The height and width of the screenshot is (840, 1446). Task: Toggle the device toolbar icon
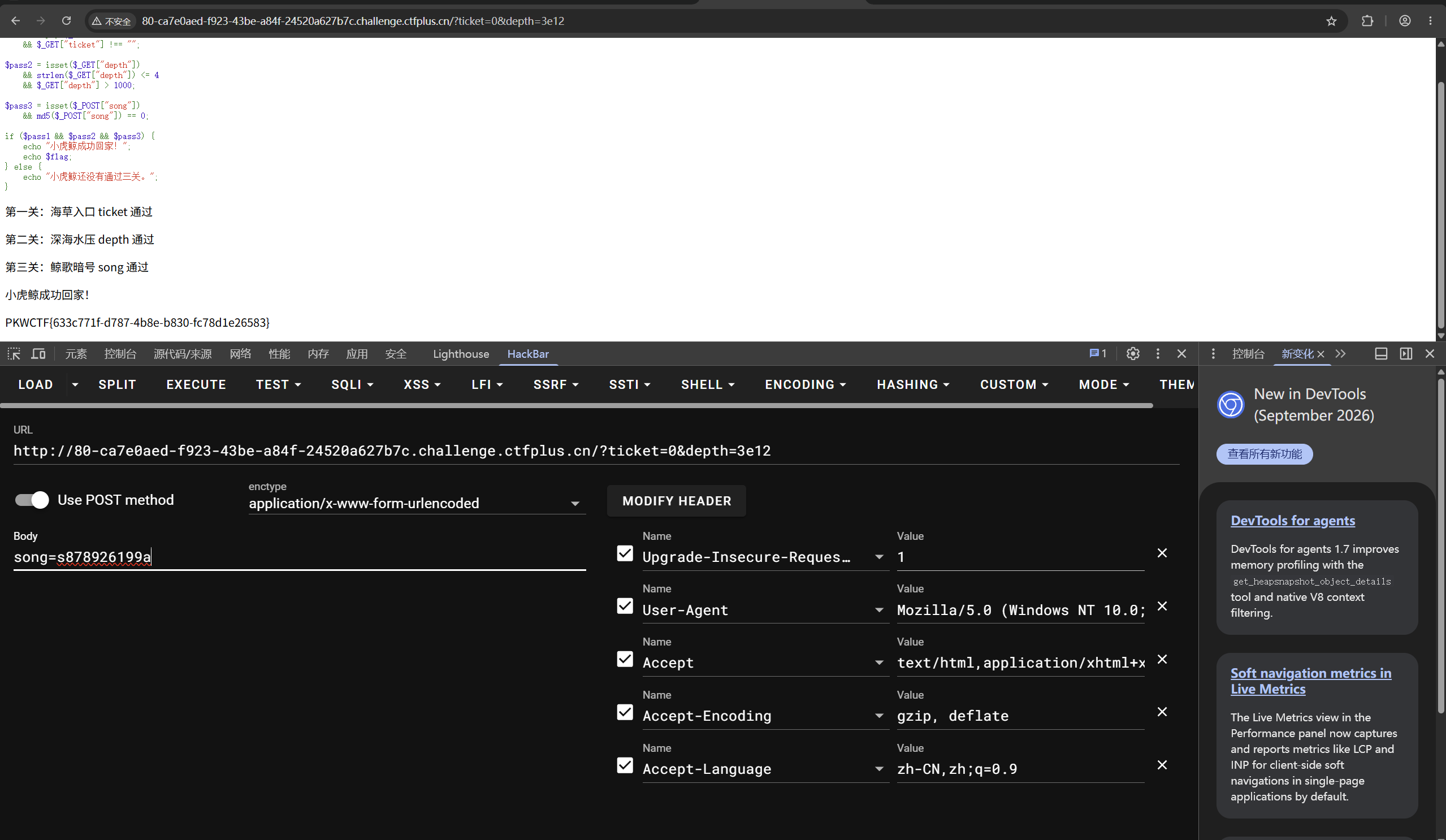click(38, 354)
